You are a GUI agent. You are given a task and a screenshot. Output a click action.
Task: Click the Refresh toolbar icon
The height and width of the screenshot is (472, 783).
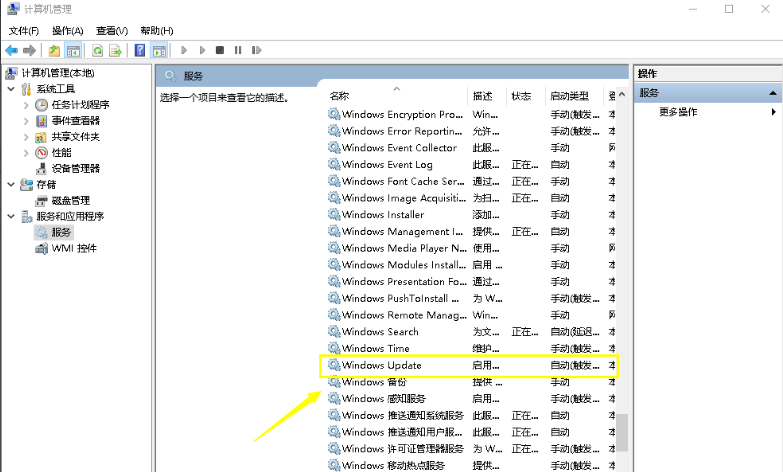[x=98, y=50]
